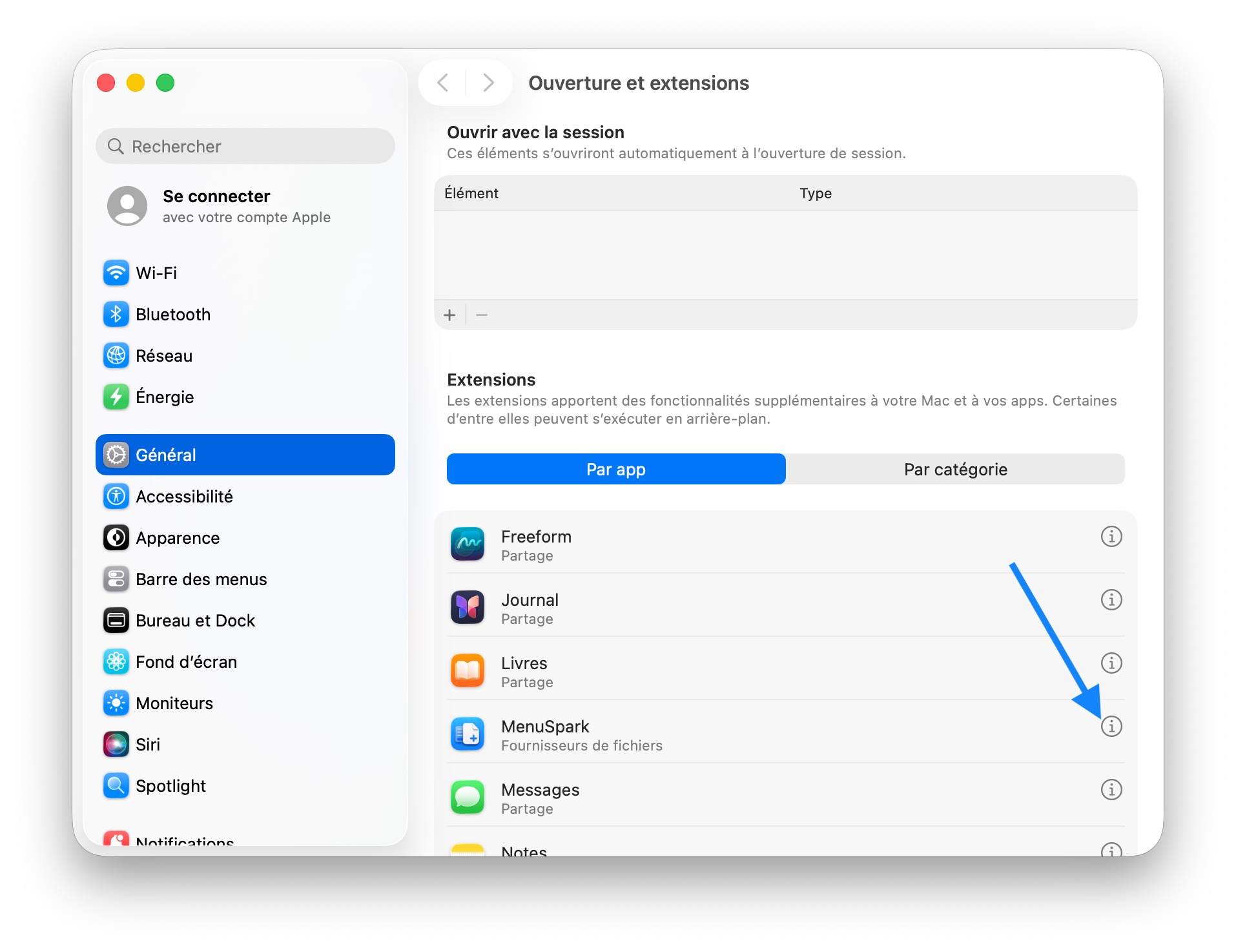This screenshot has height=952, width=1236.
Task: Select the Réseau globe icon
Action: pyautogui.click(x=116, y=356)
